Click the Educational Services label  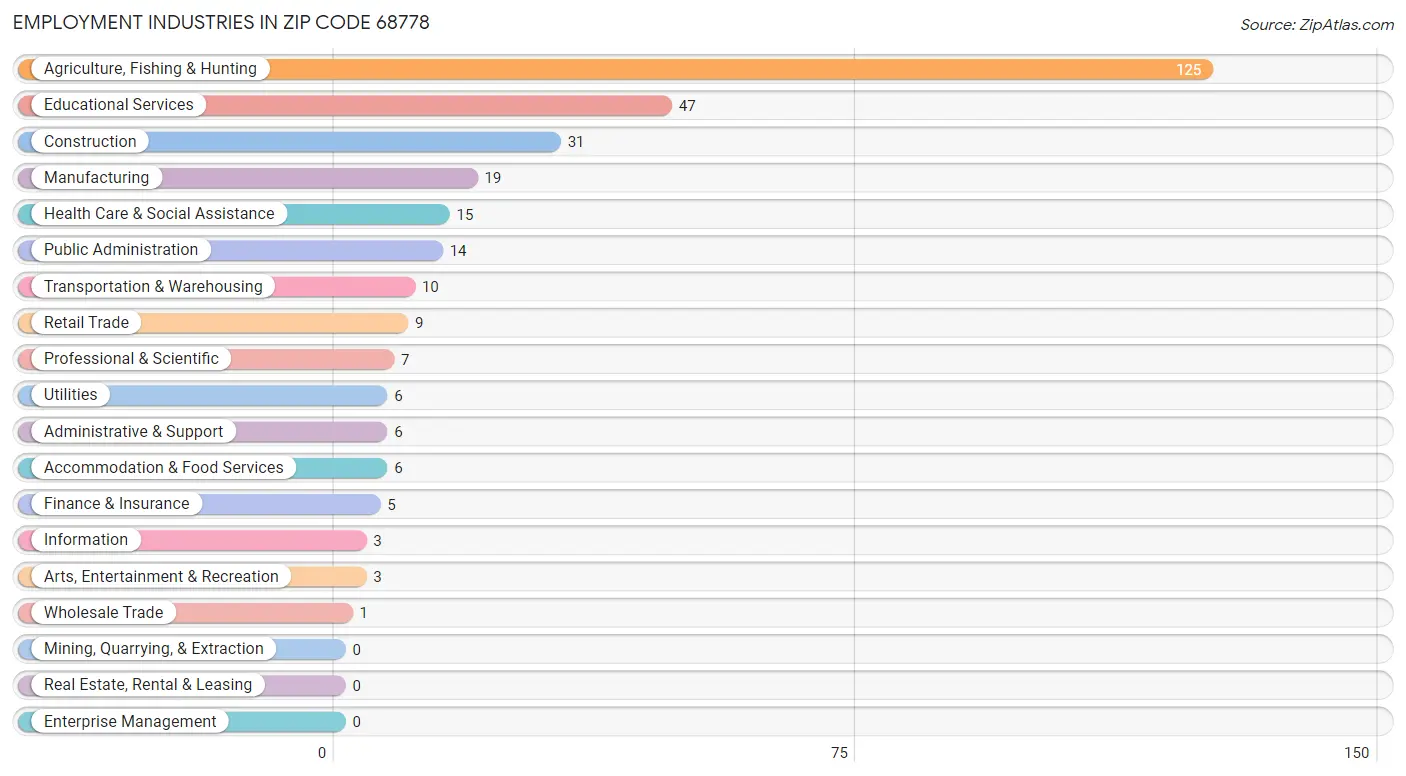pos(119,105)
